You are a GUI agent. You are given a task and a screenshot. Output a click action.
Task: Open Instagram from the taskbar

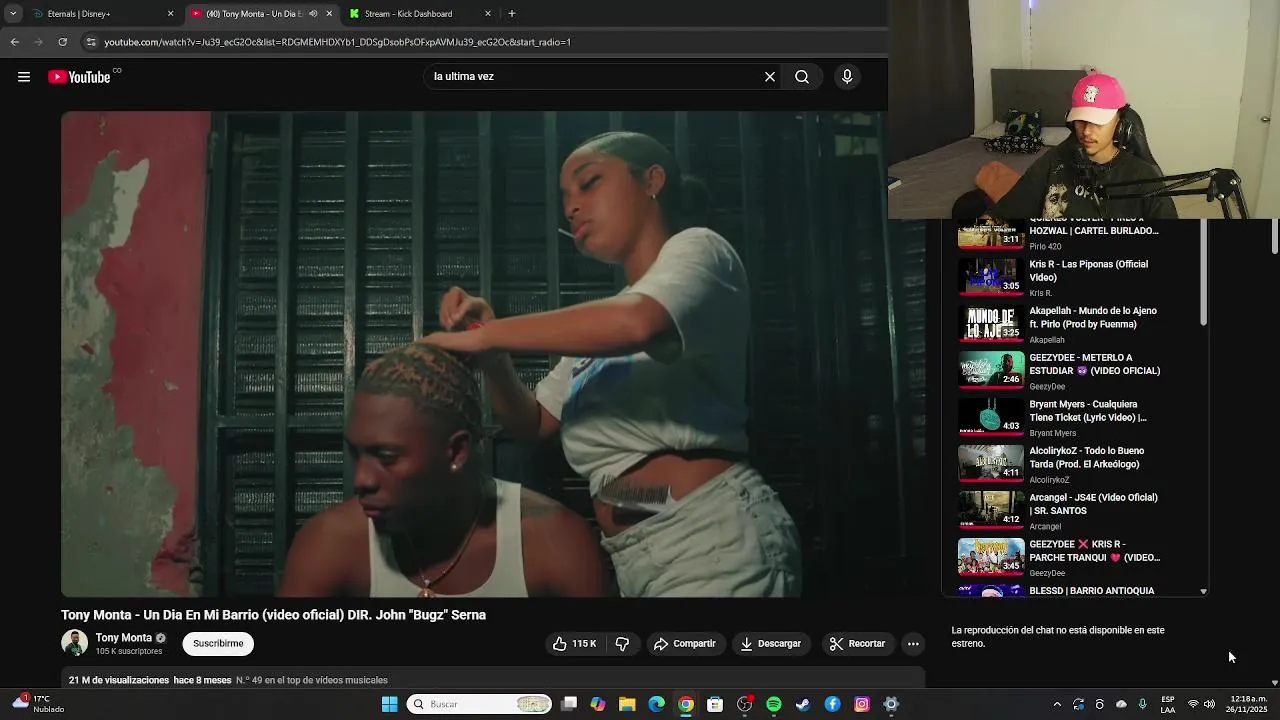click(862, 704)
